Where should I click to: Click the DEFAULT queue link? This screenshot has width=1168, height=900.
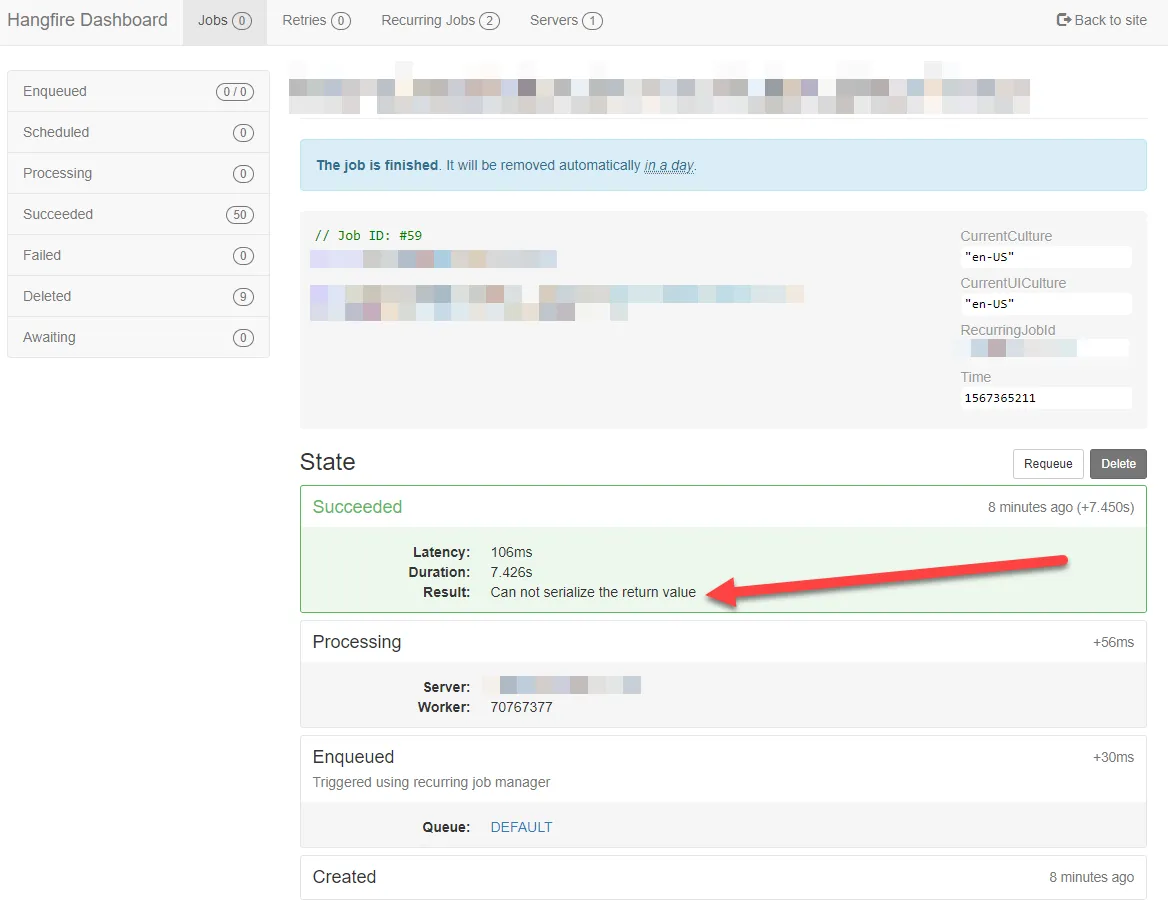(x=521, y=827)
